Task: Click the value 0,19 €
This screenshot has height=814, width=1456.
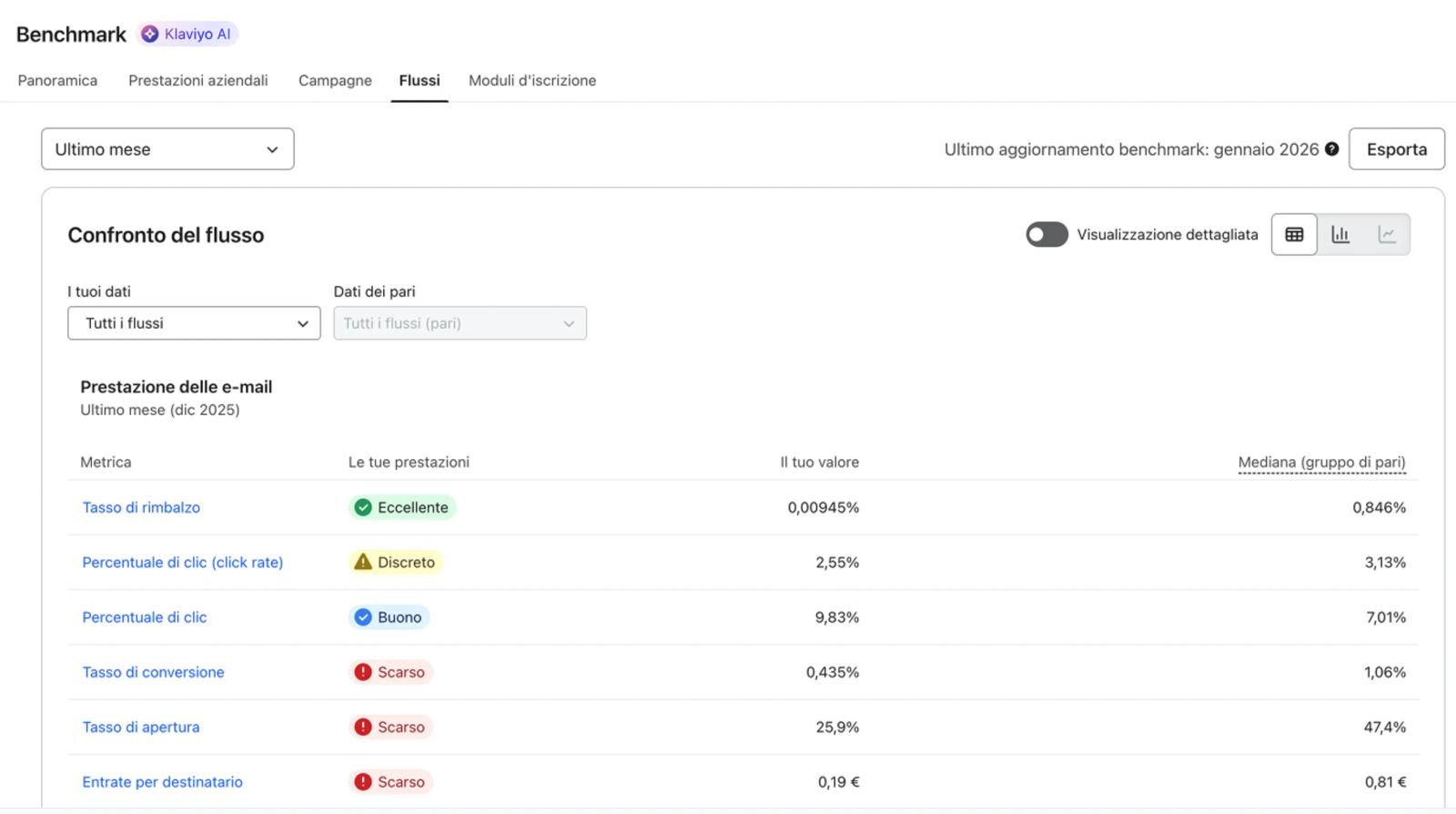Action: coord(838,781)
